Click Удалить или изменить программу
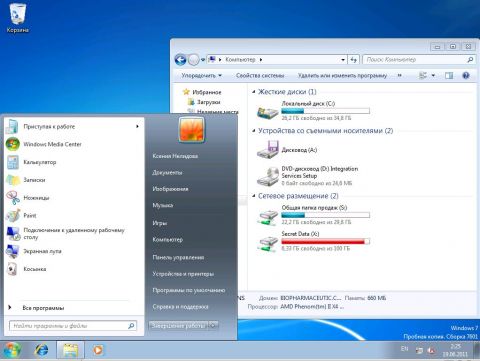The width and height of the screenshot is (480, 361). point(342,75)
